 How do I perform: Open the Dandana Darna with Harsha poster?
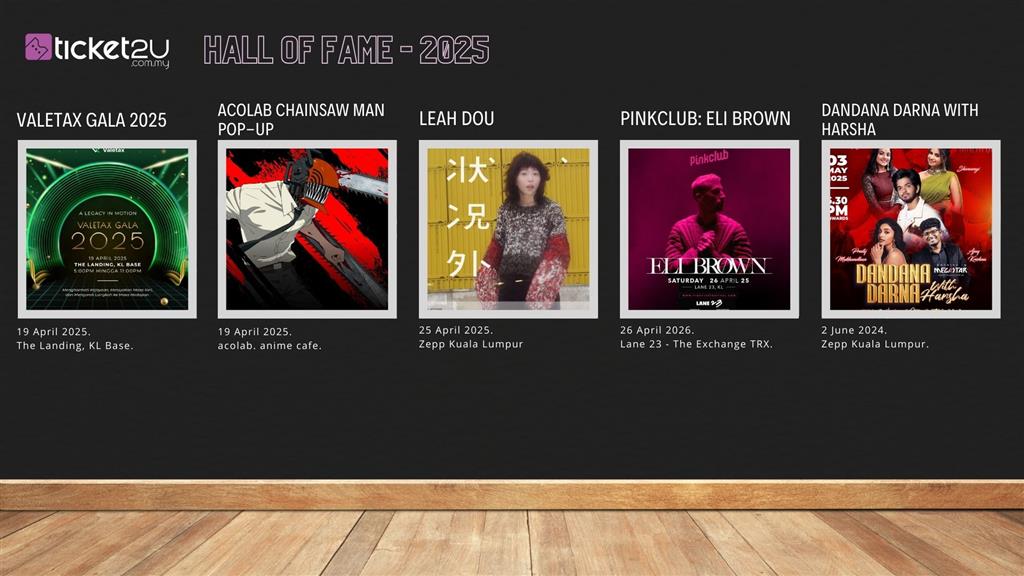pos(910,229)
